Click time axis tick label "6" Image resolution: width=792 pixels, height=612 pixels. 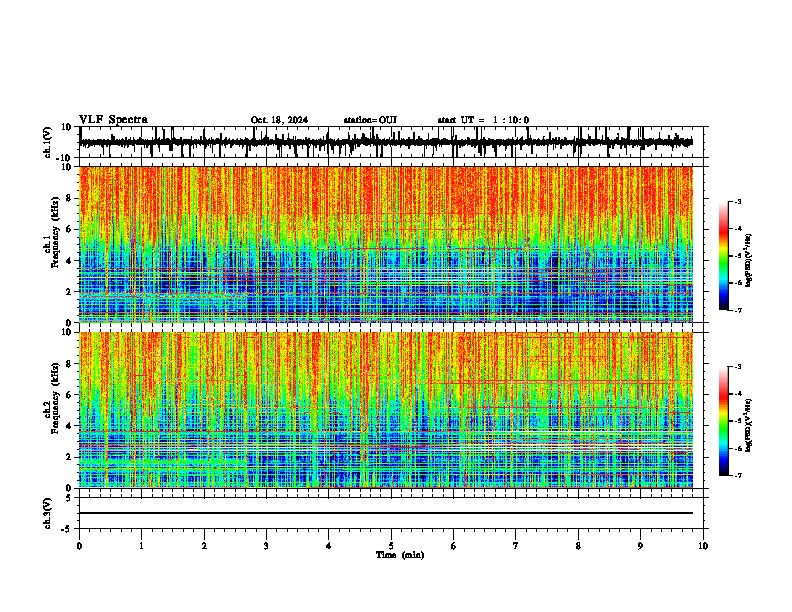click(453, 546)
